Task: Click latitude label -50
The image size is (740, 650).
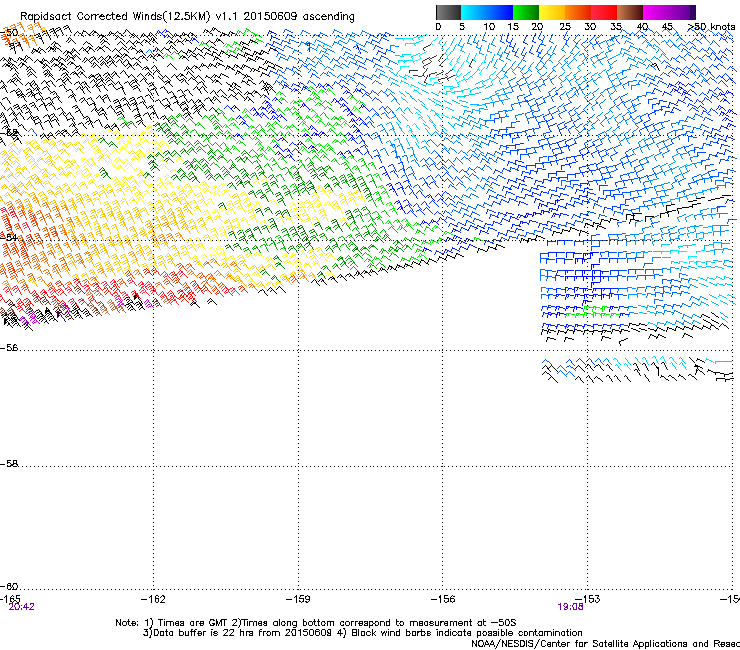Action: click(x=9, y=33)
